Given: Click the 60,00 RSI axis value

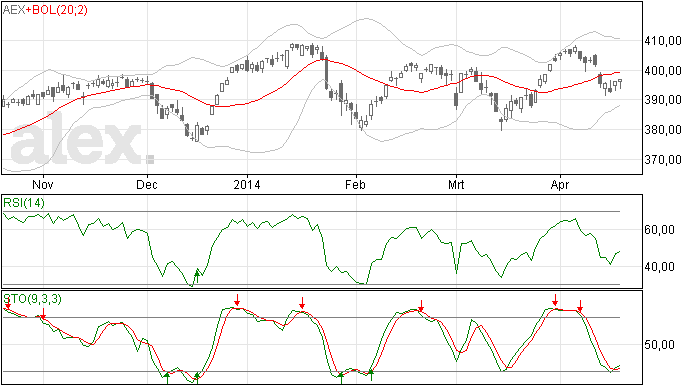Looking at the screenshot, I should [660, 230].
